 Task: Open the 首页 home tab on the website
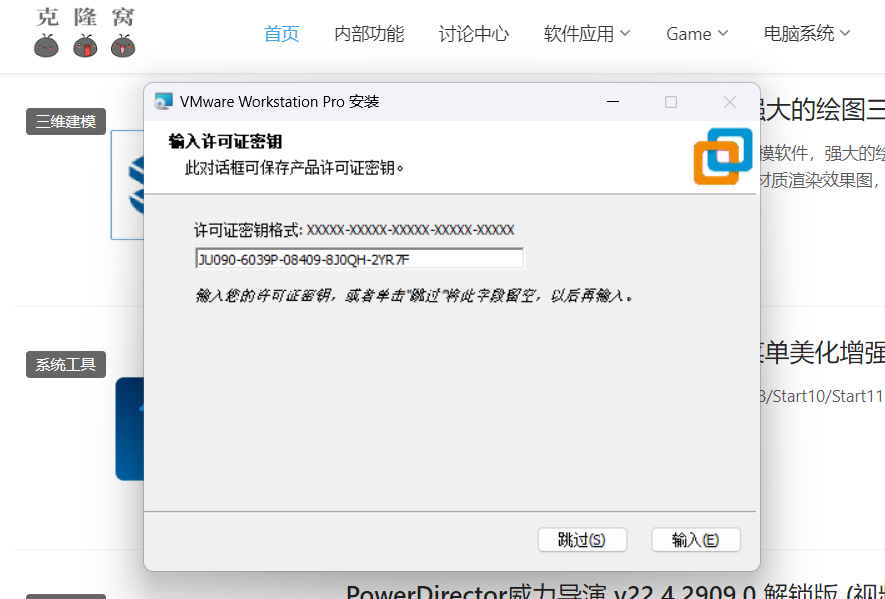tap(281, 34)
